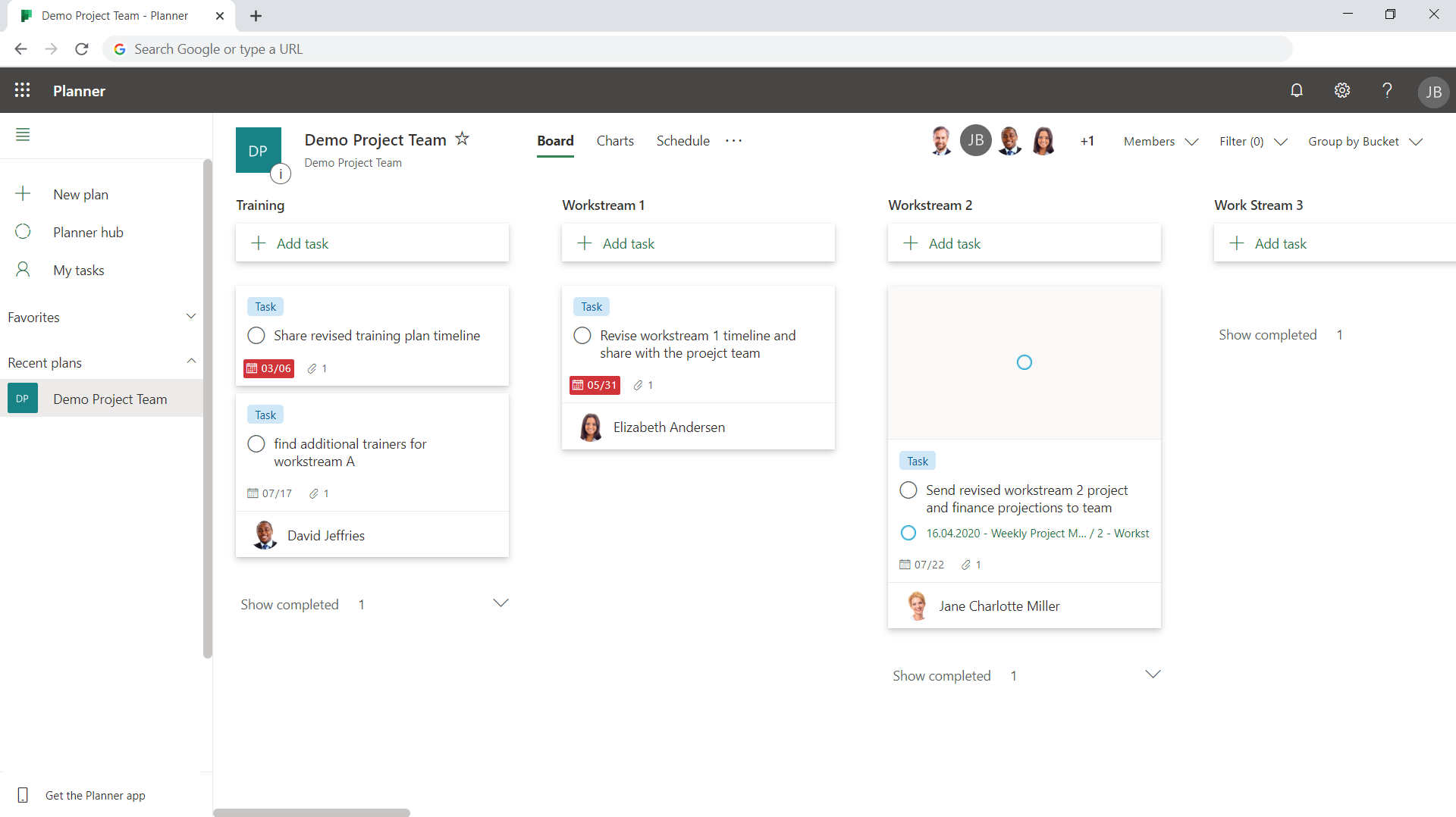Check off Send revised workstream 2 projections
This screenshot has height=817, width=1456.
click(908, 490)
